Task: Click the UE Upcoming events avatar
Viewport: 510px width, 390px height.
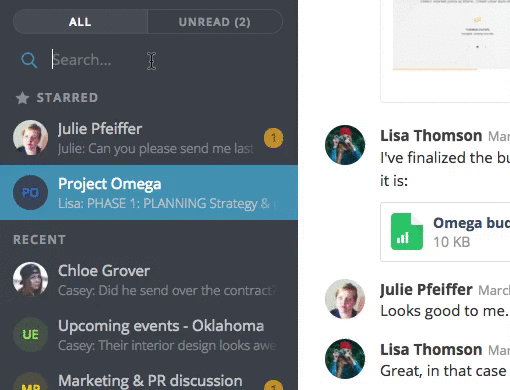Action: pos(30,334)
